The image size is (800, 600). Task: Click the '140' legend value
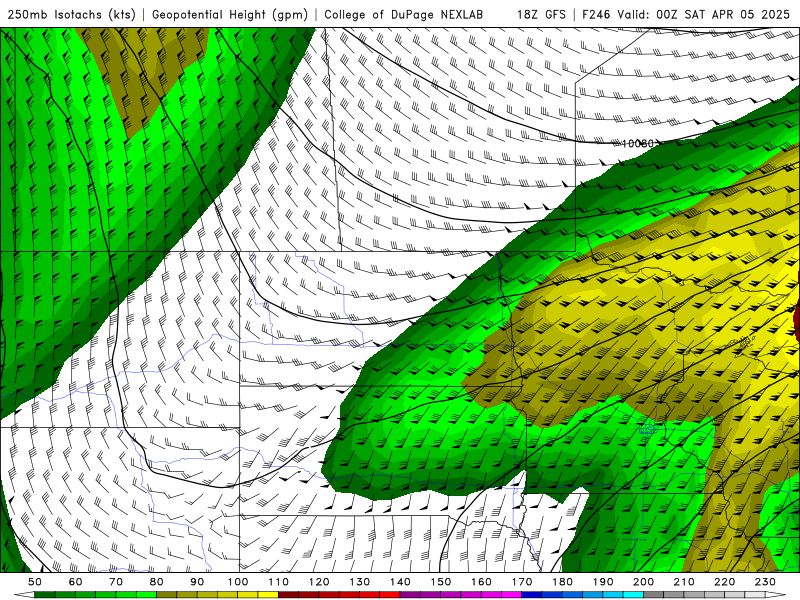tap(400, 582)
